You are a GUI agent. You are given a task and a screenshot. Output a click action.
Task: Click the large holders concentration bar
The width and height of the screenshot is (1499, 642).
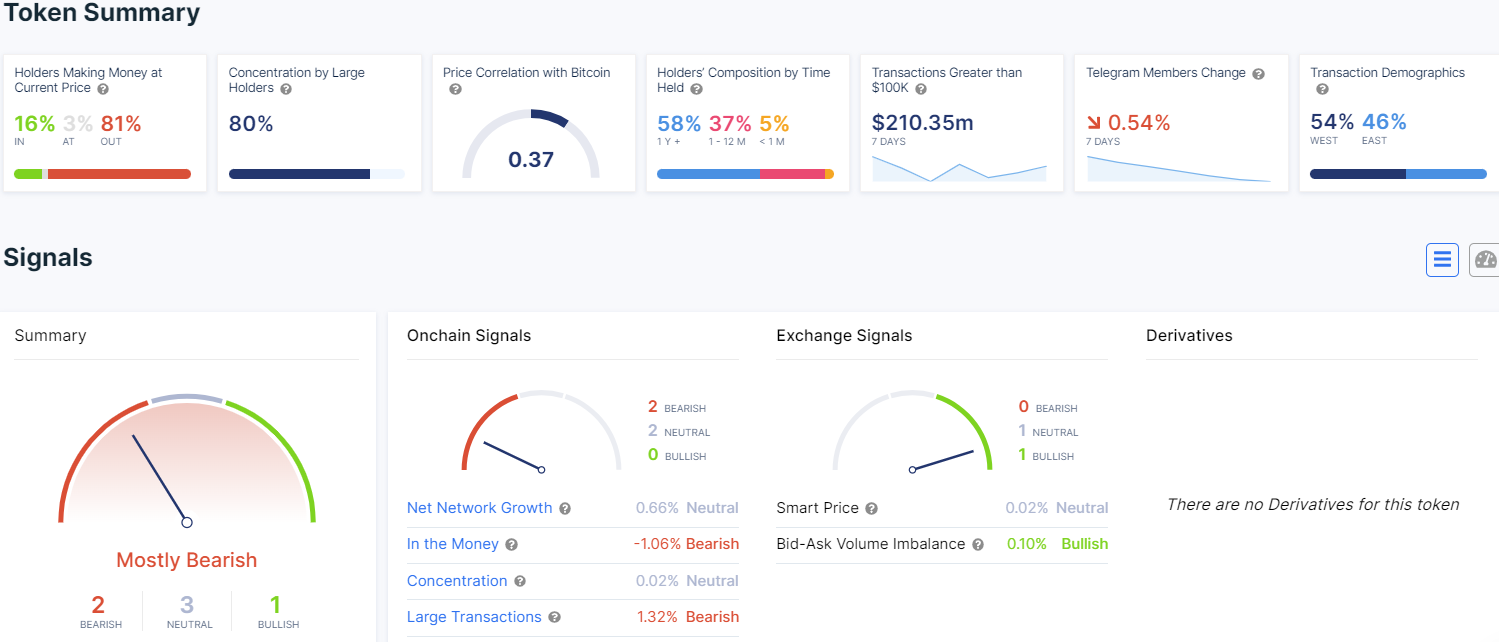[316, 174]
